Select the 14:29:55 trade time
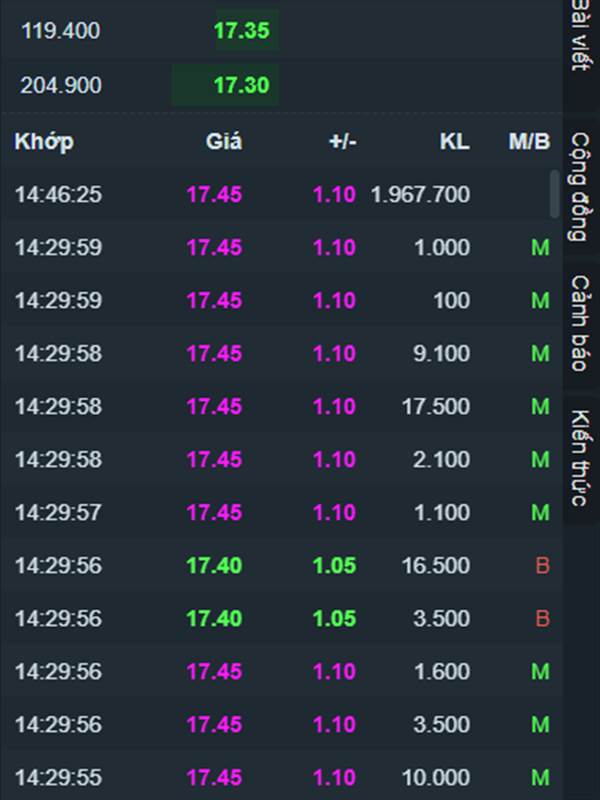 pyautogui.click(x=58, y=778)
